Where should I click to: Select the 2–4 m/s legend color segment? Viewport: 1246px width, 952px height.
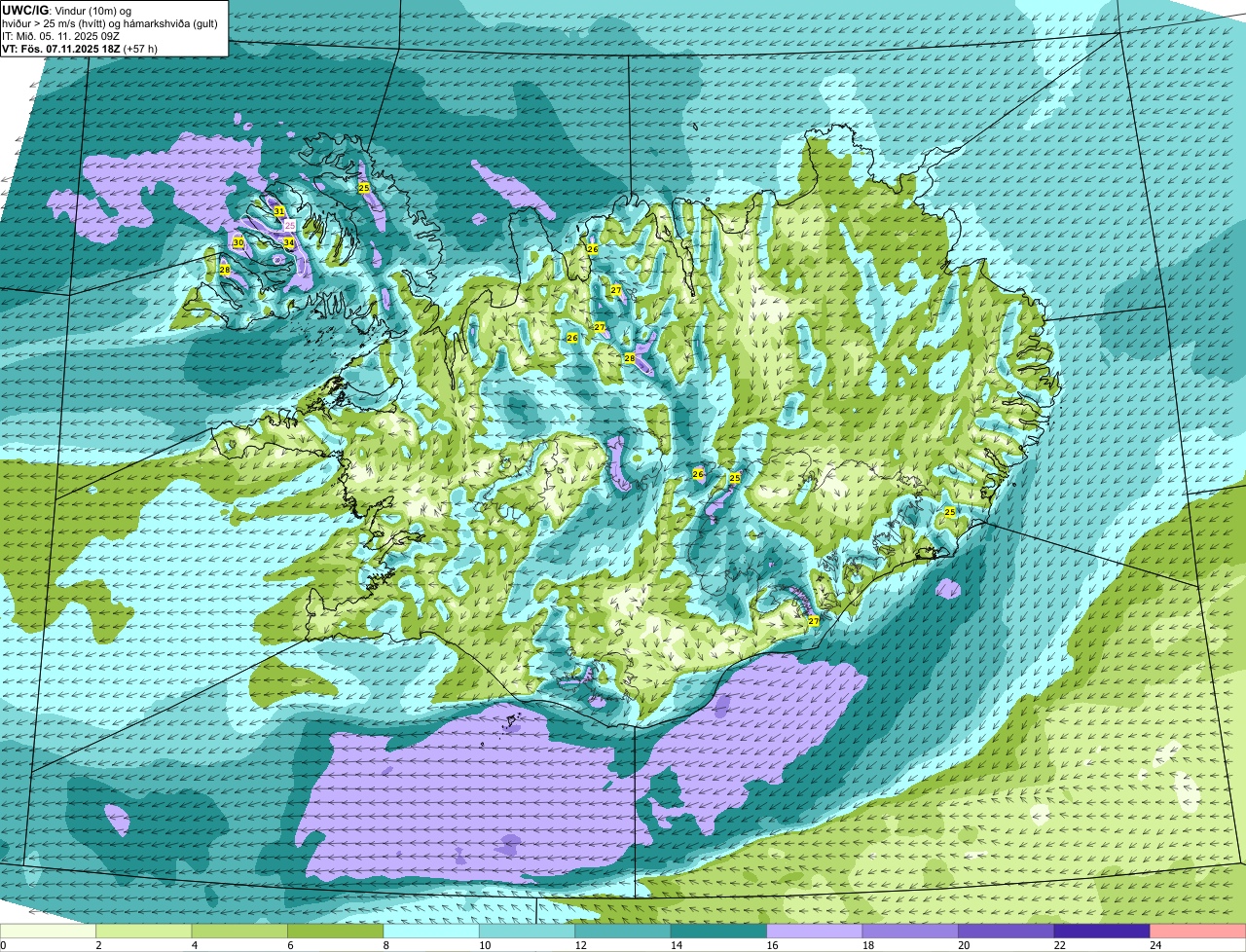[145, 932]
